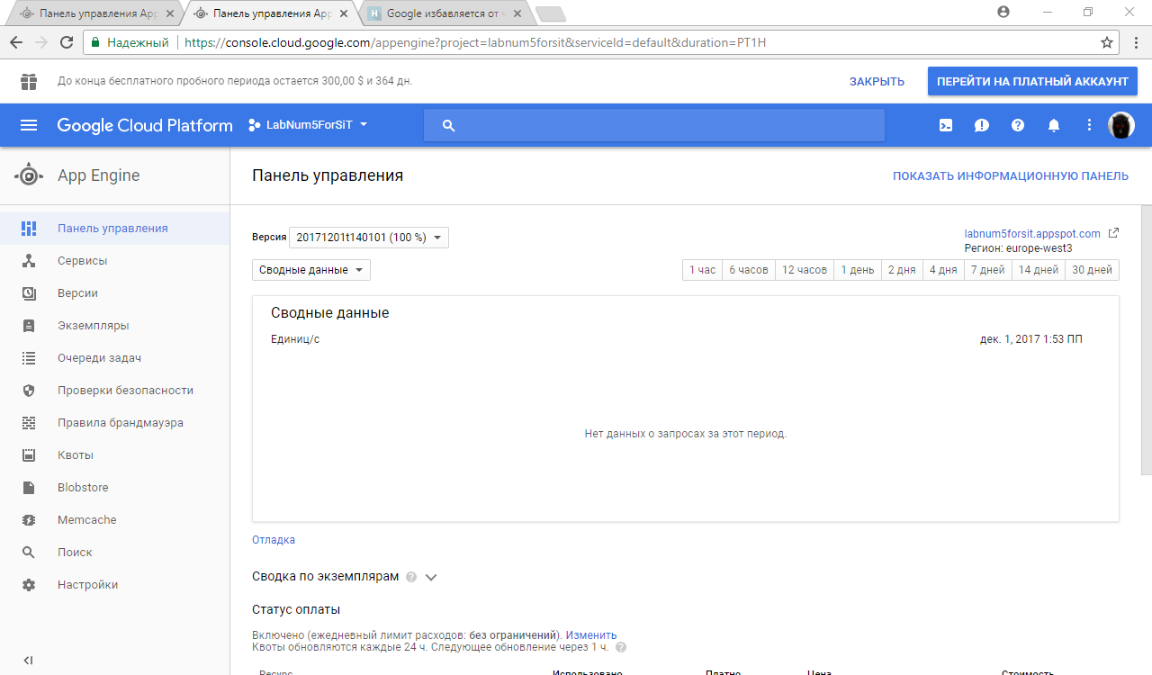Select the 1 час time range
Image resolution: width=1152 pixels, height=675 pixels.
[702, 270]
